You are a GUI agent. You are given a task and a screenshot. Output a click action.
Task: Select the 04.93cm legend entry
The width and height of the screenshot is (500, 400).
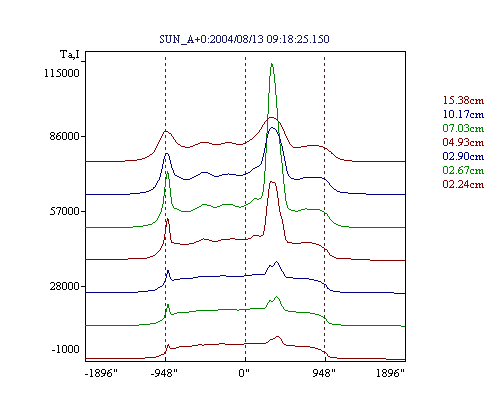coord(463,142)
